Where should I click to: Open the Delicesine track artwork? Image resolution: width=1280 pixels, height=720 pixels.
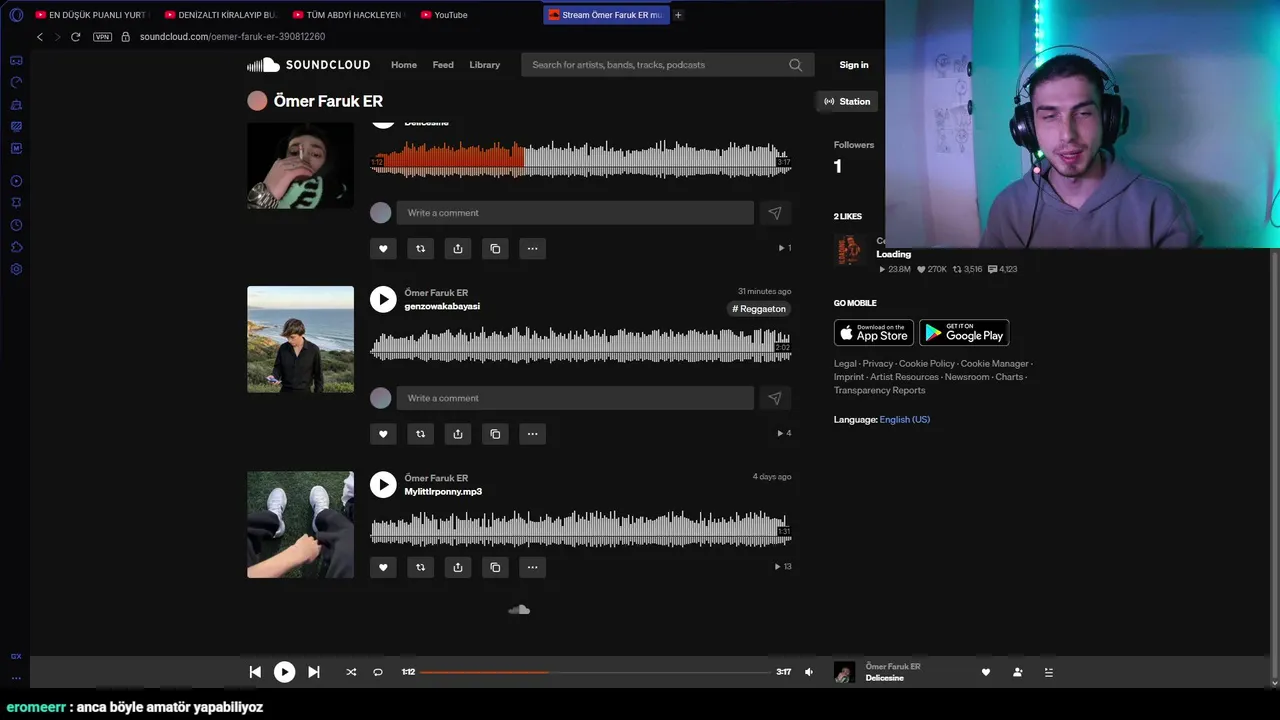click(x=300, y=166)
